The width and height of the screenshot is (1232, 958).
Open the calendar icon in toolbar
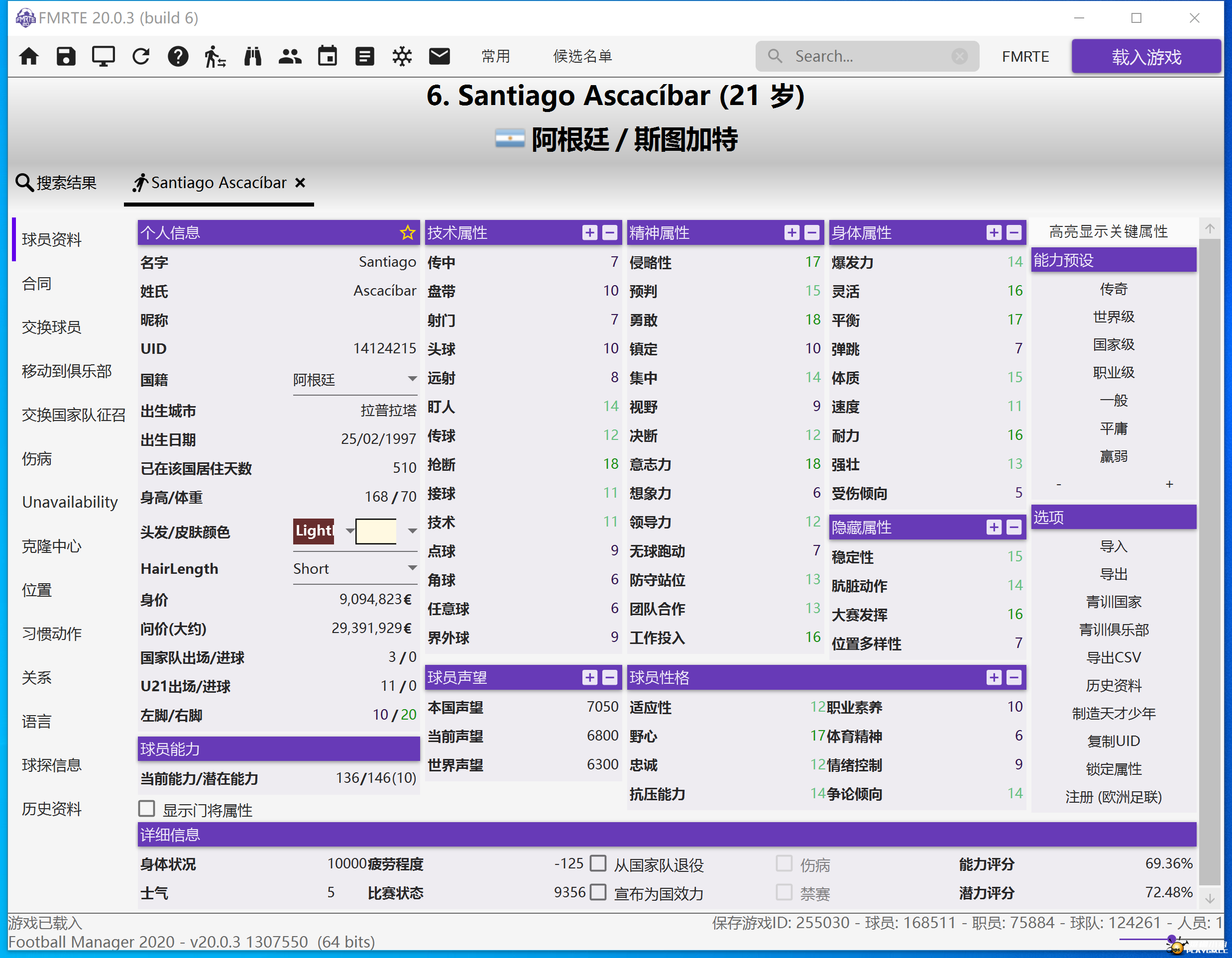tap(327, 56)
